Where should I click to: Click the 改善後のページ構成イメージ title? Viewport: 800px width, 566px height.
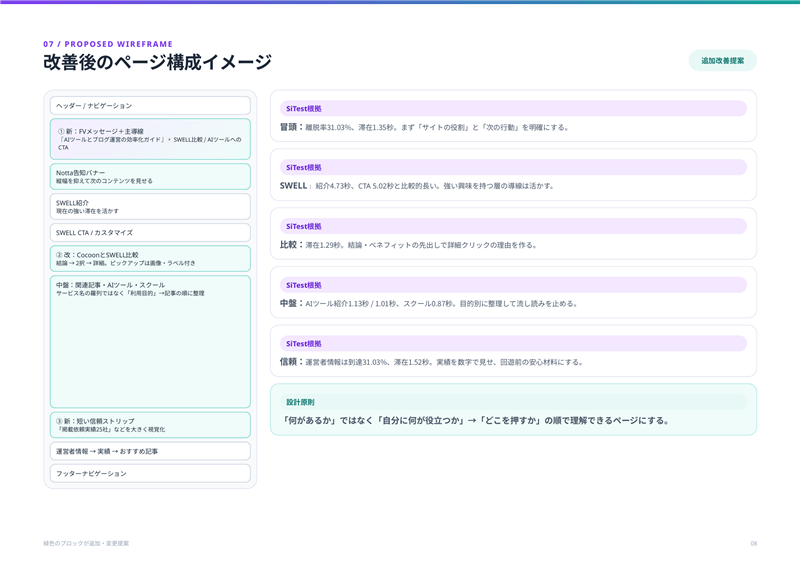(157, 62)
